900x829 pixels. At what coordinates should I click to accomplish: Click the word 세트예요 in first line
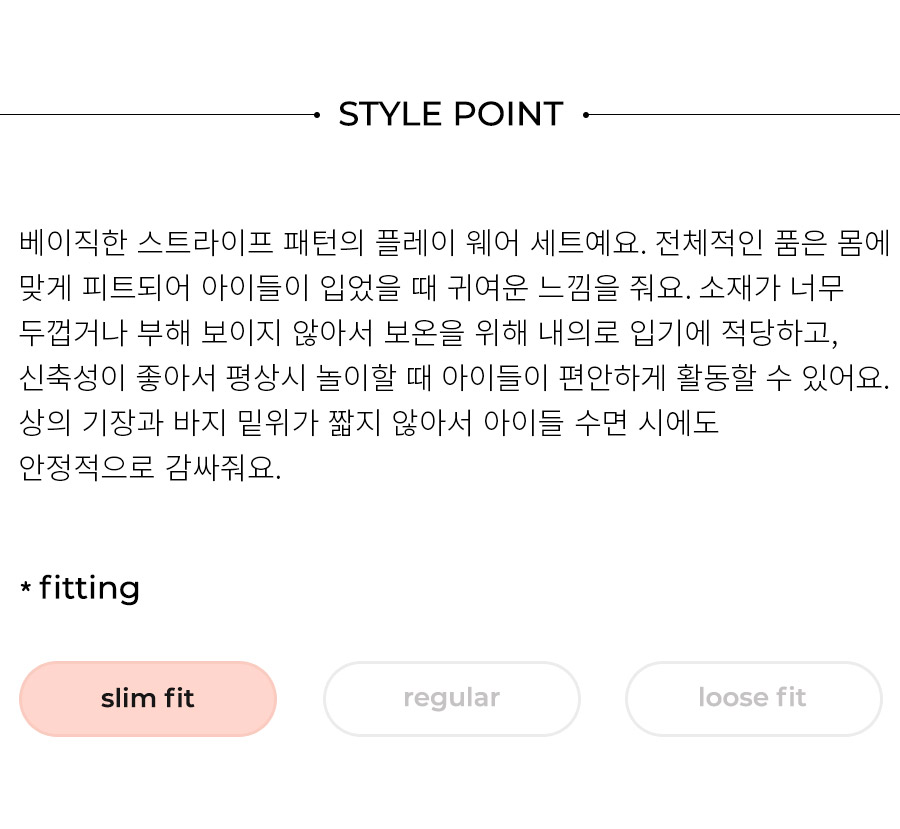pos(588,243)
